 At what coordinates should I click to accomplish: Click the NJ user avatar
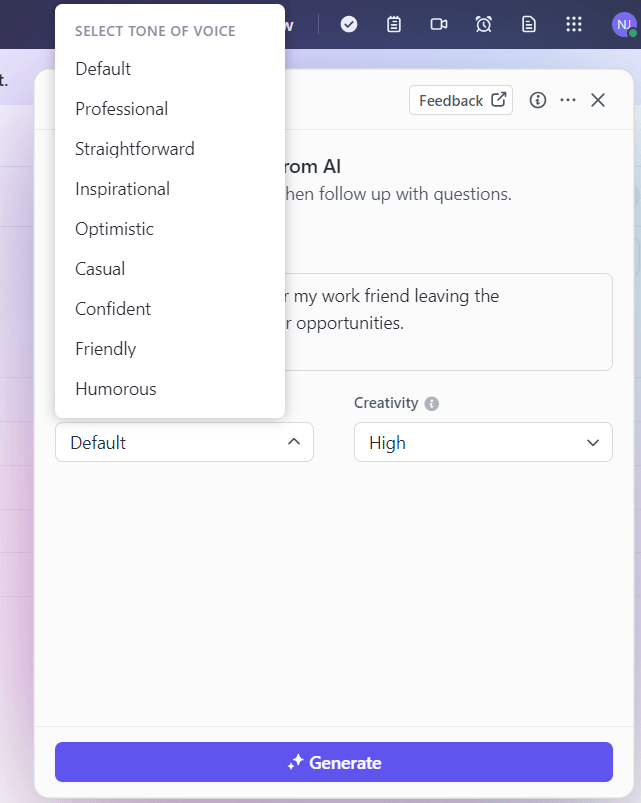pos(624,25)
